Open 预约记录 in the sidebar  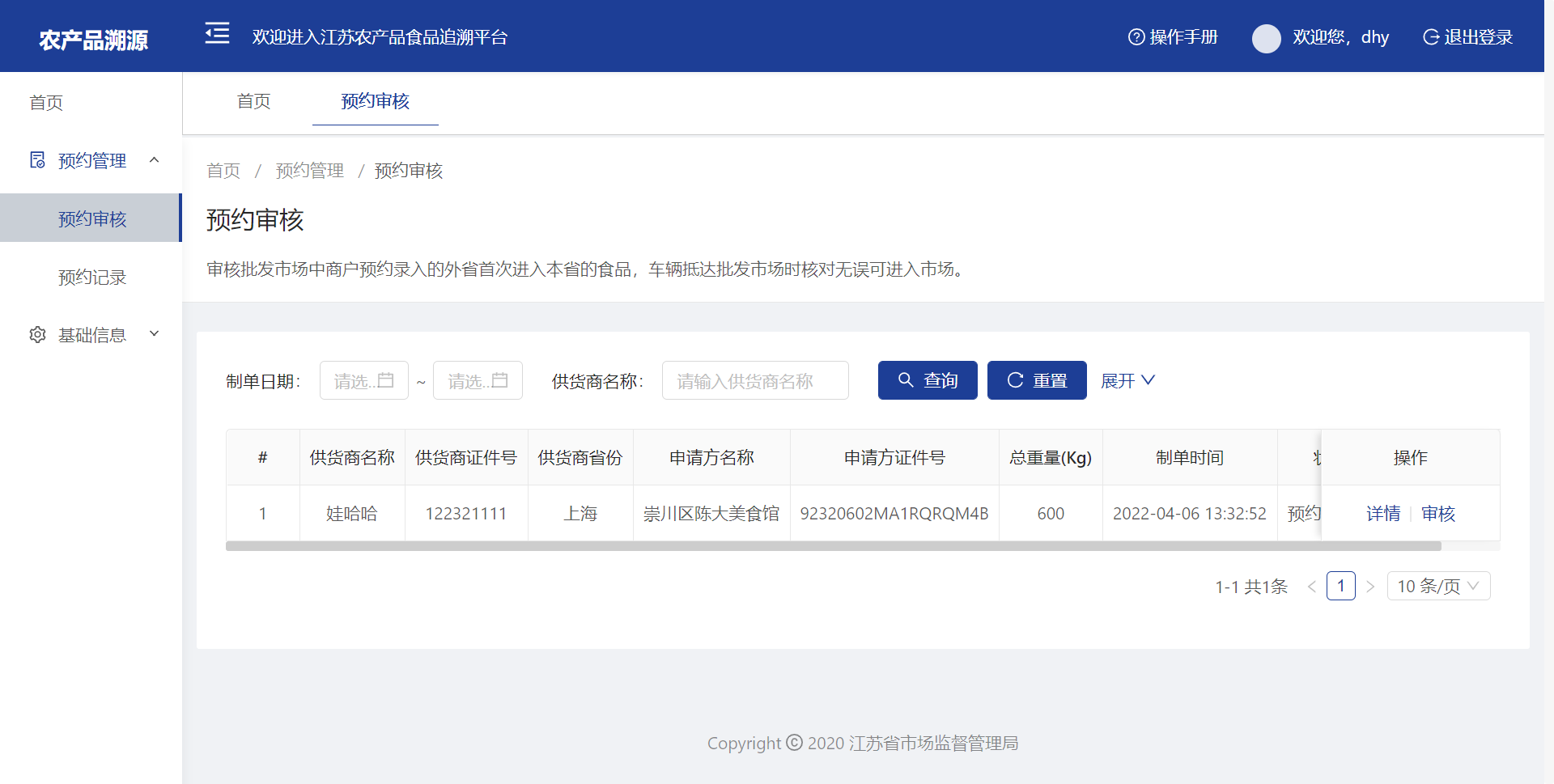pos(92,278)
